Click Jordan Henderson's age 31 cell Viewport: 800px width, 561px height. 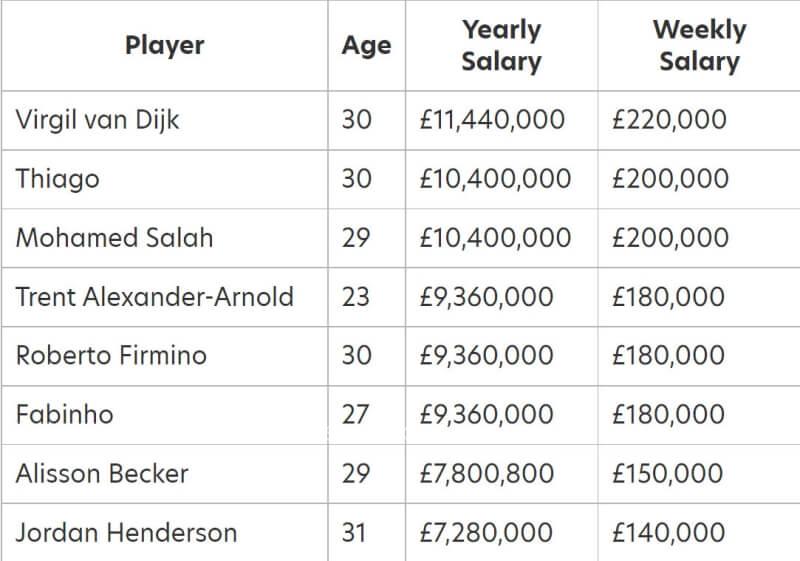click(x=354, y=532)
